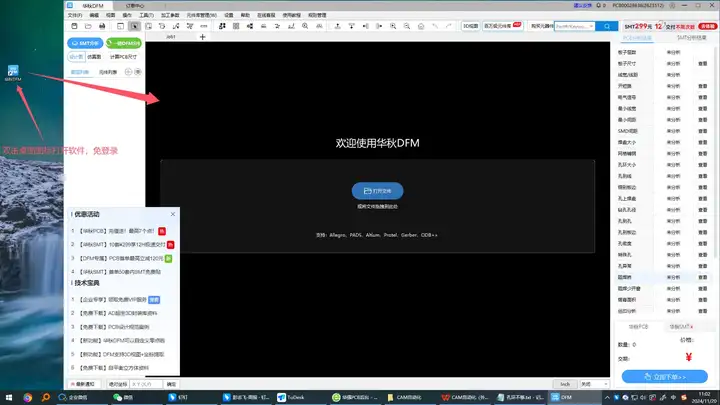Open the 规则管理 menu
The width and height of the screenshot is (720, 405).
(x=317, y=15)
